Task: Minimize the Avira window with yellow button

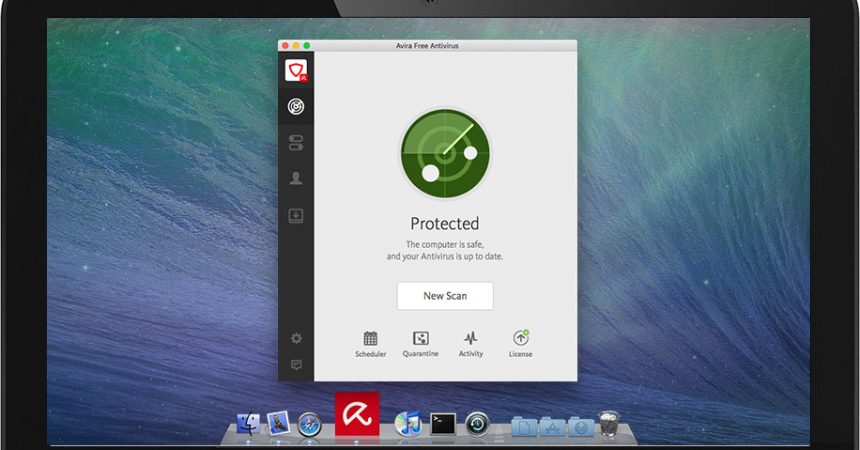Action: [x=296, y=46]
